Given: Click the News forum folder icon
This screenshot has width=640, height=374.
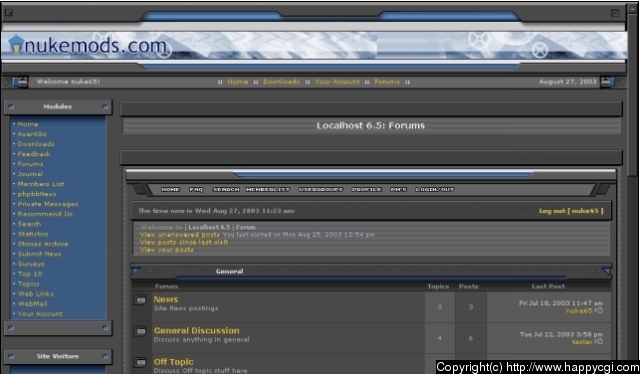Looking at the screenshot, I should 140,301.
